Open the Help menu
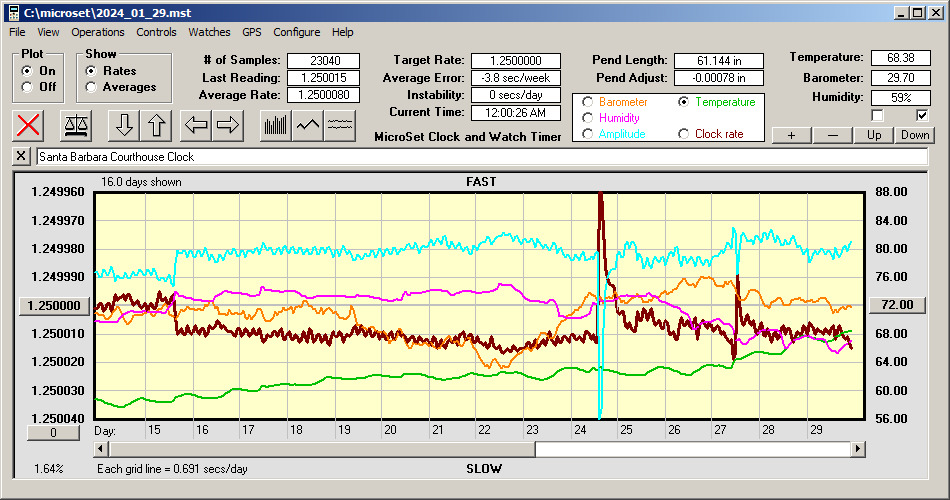 point(342,32)
